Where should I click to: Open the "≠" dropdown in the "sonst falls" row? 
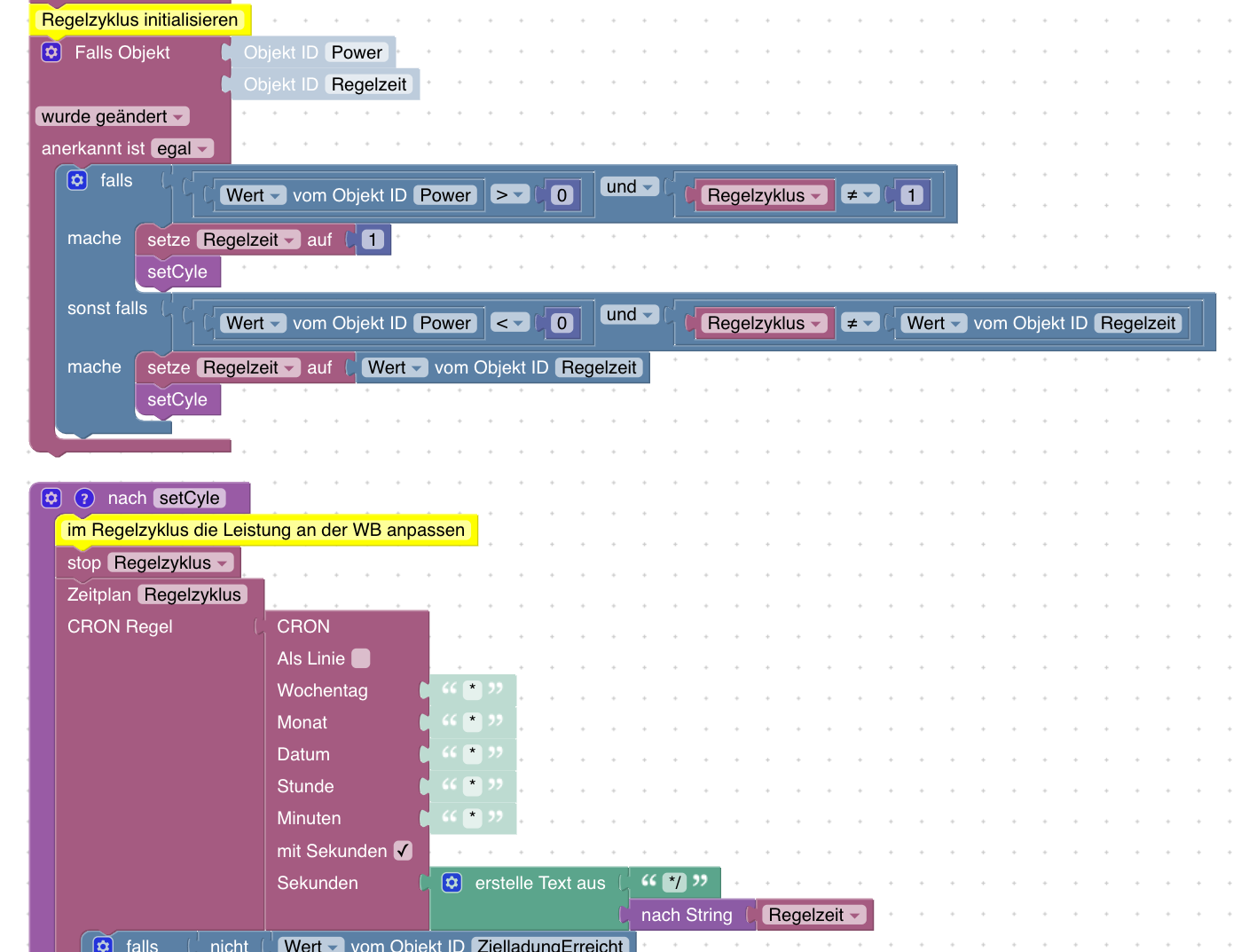click(860, 323)
